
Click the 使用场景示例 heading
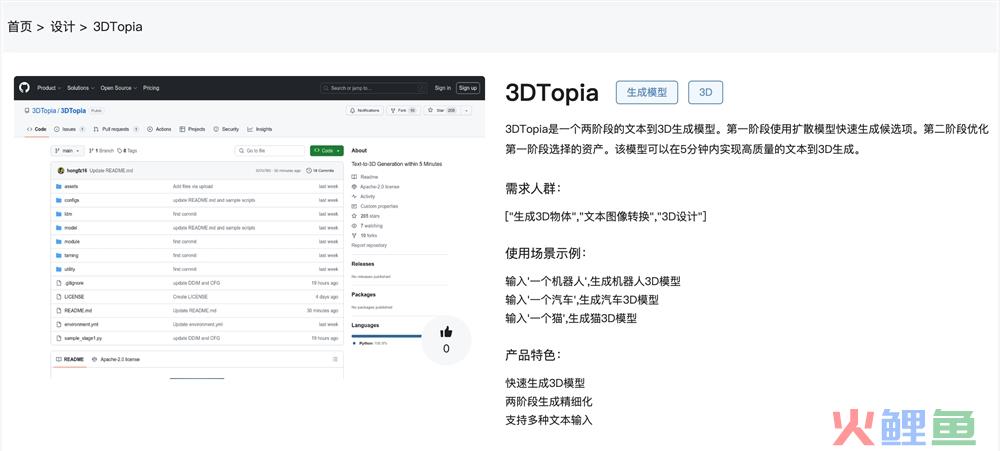(x=545, y=253)
